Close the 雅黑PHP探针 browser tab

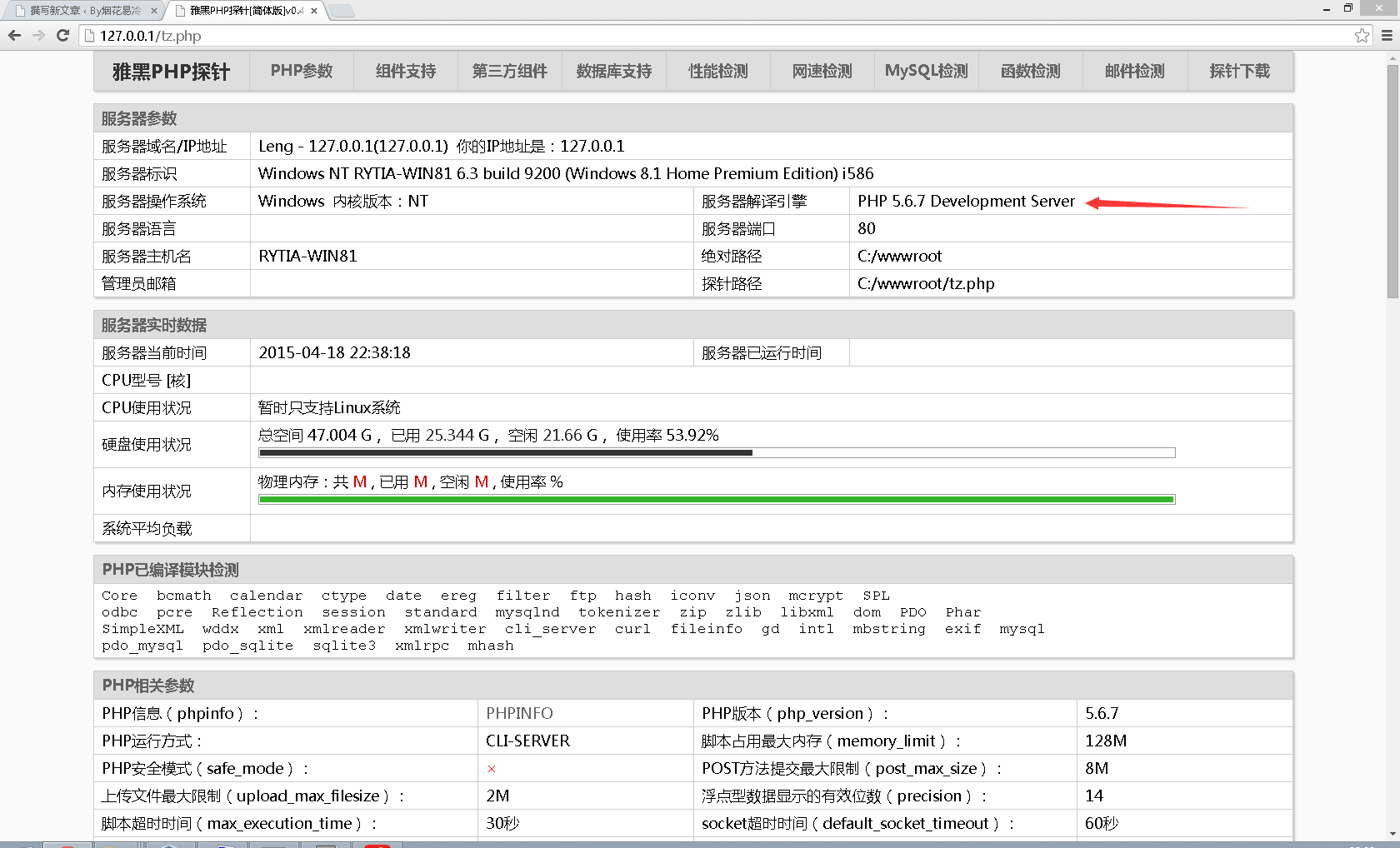(x=314, y=11)
